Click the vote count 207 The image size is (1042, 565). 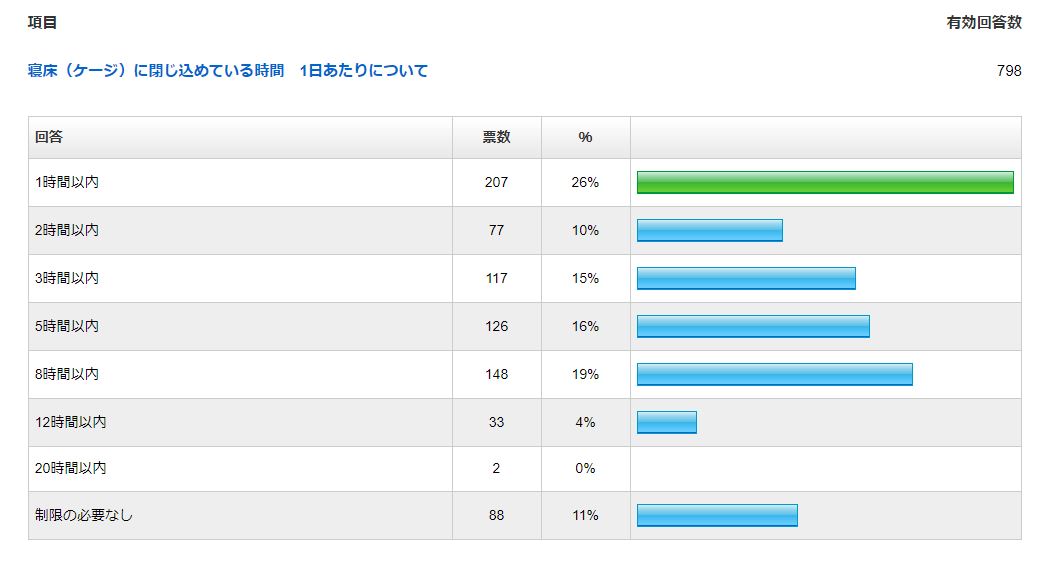496,183
